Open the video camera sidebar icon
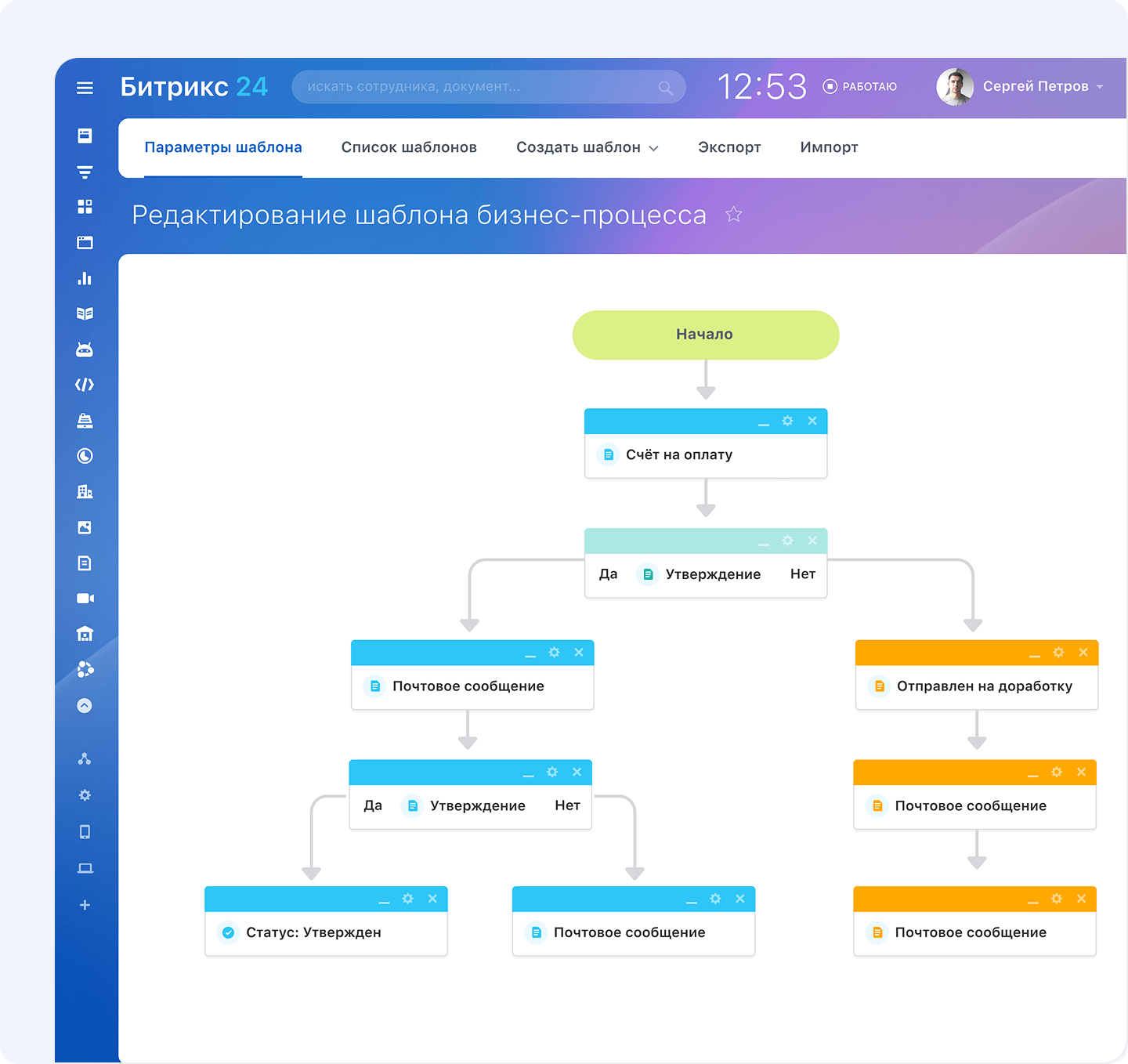The image size is (1128, 1064). [x=85, y=599]
